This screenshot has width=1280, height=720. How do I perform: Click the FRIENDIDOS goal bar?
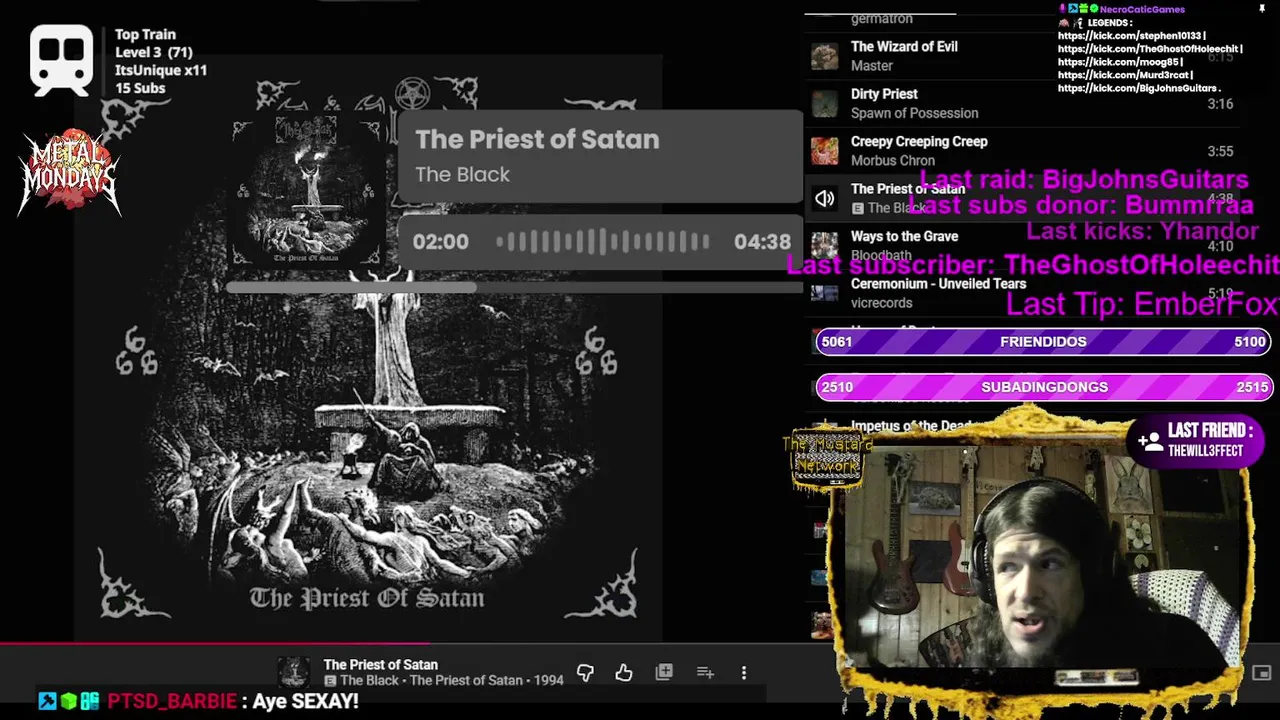(1043, 342)
